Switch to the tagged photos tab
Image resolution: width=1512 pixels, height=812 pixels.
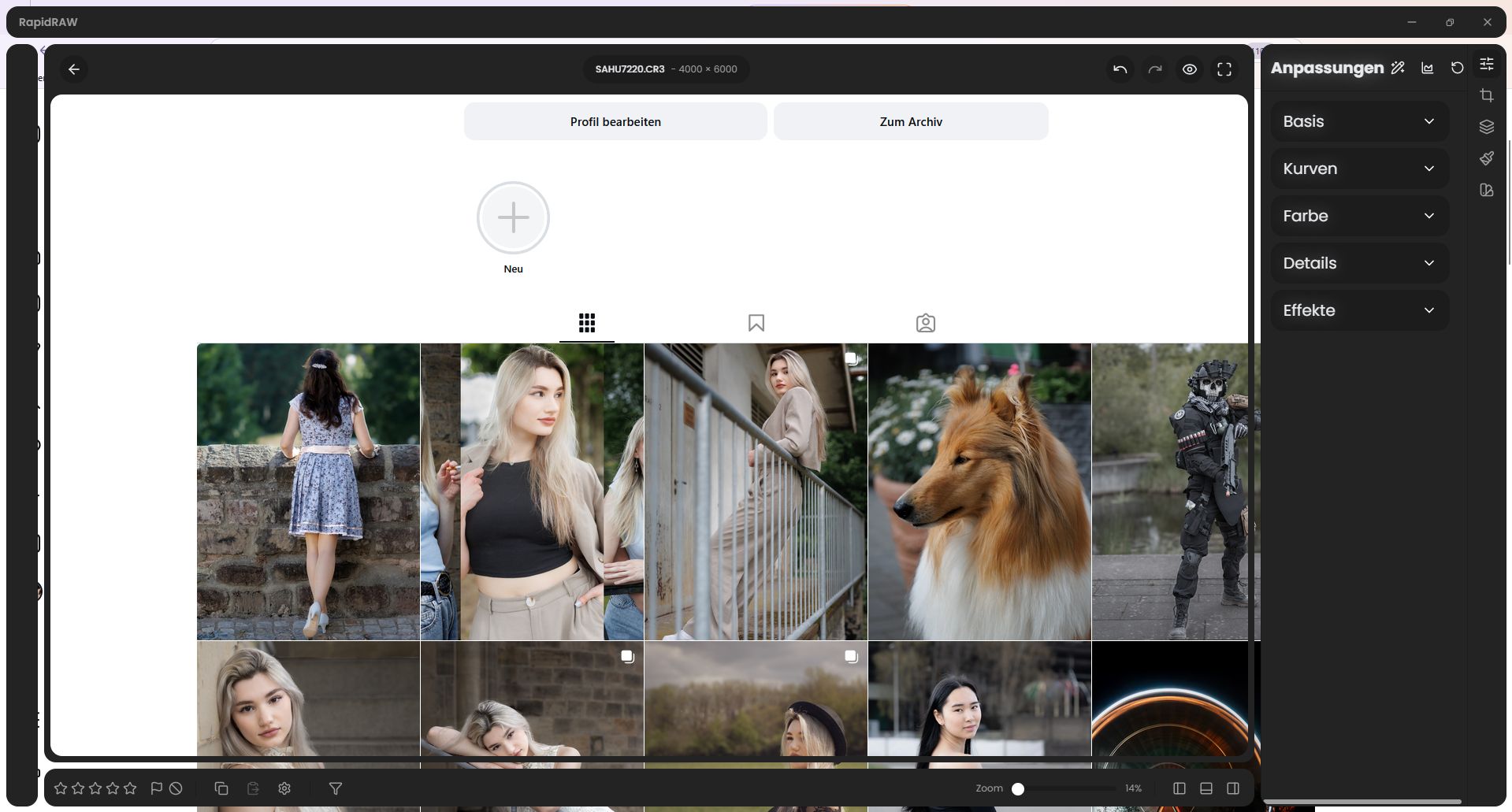coord(926,323)
